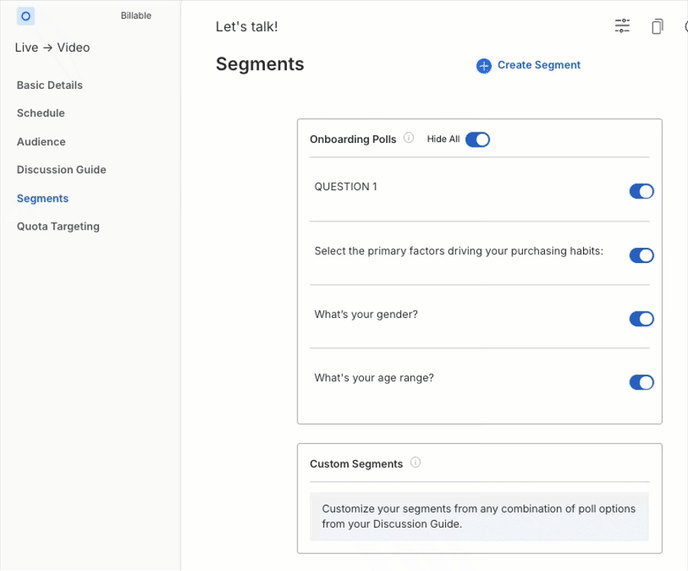Toggle the purchasing habits question switch

[641, 255]
